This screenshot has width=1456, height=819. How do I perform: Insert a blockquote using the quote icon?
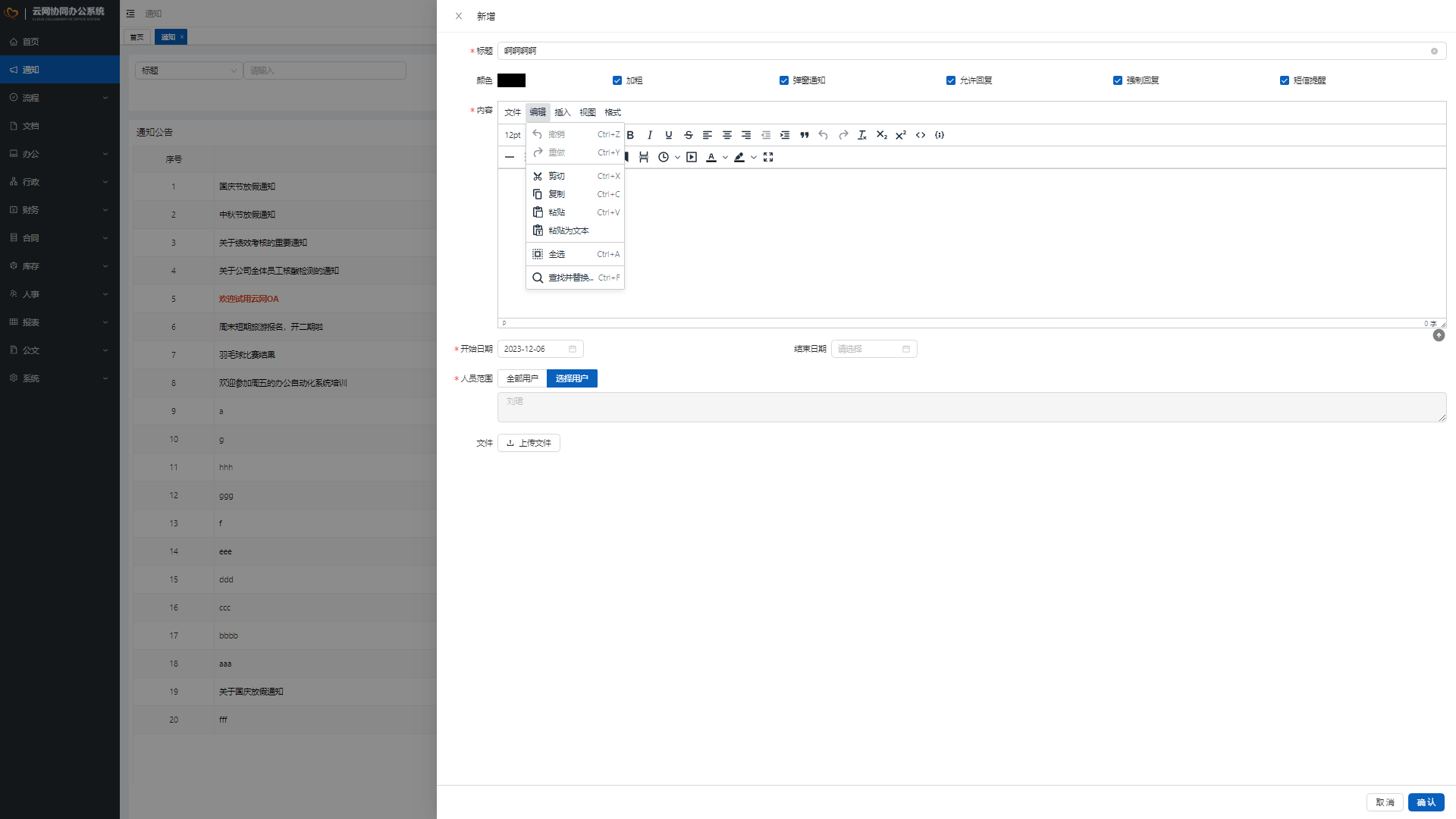805,135
